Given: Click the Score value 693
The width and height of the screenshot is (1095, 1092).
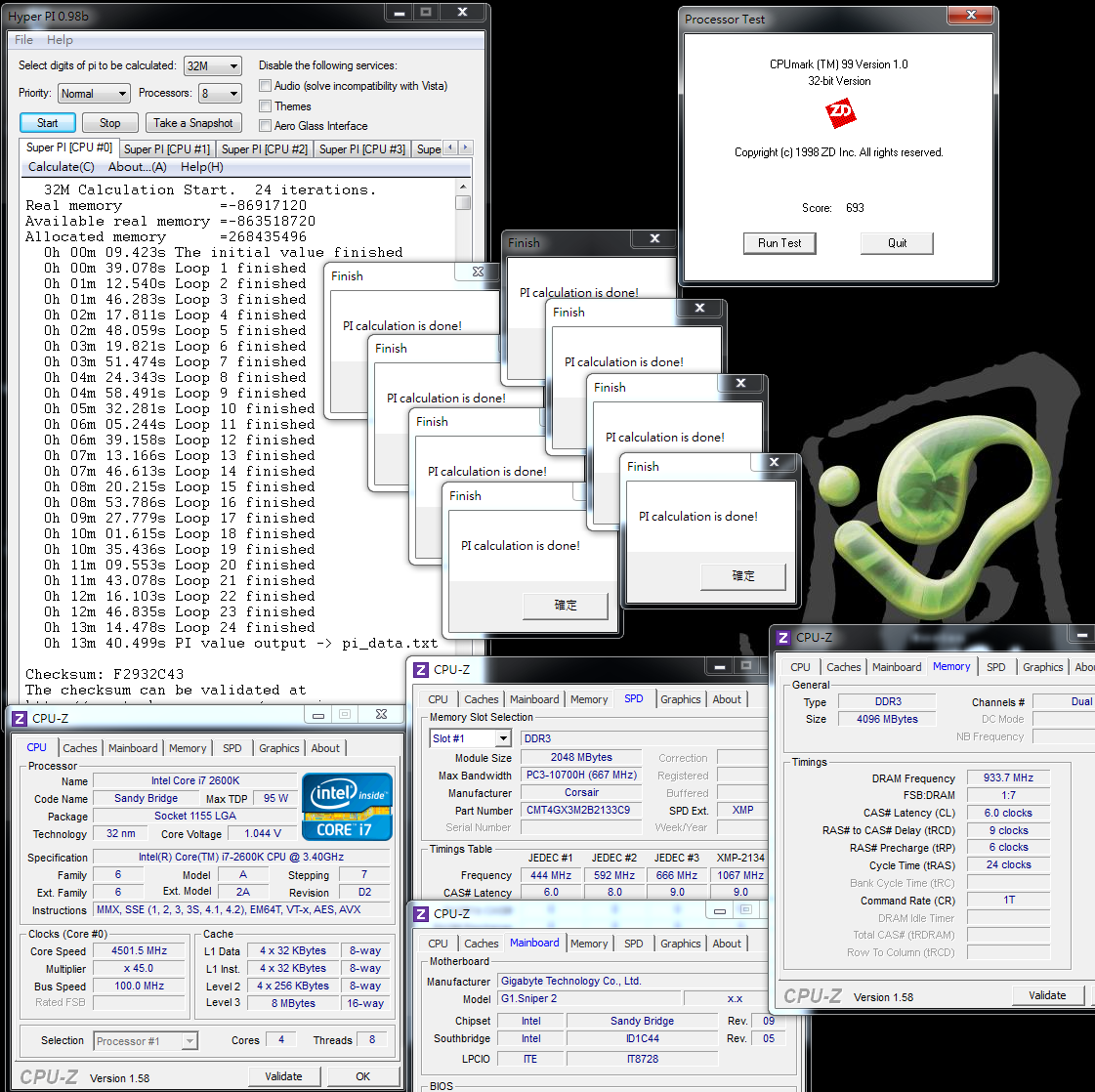Looking at the screenshot, I should point(855,208).
